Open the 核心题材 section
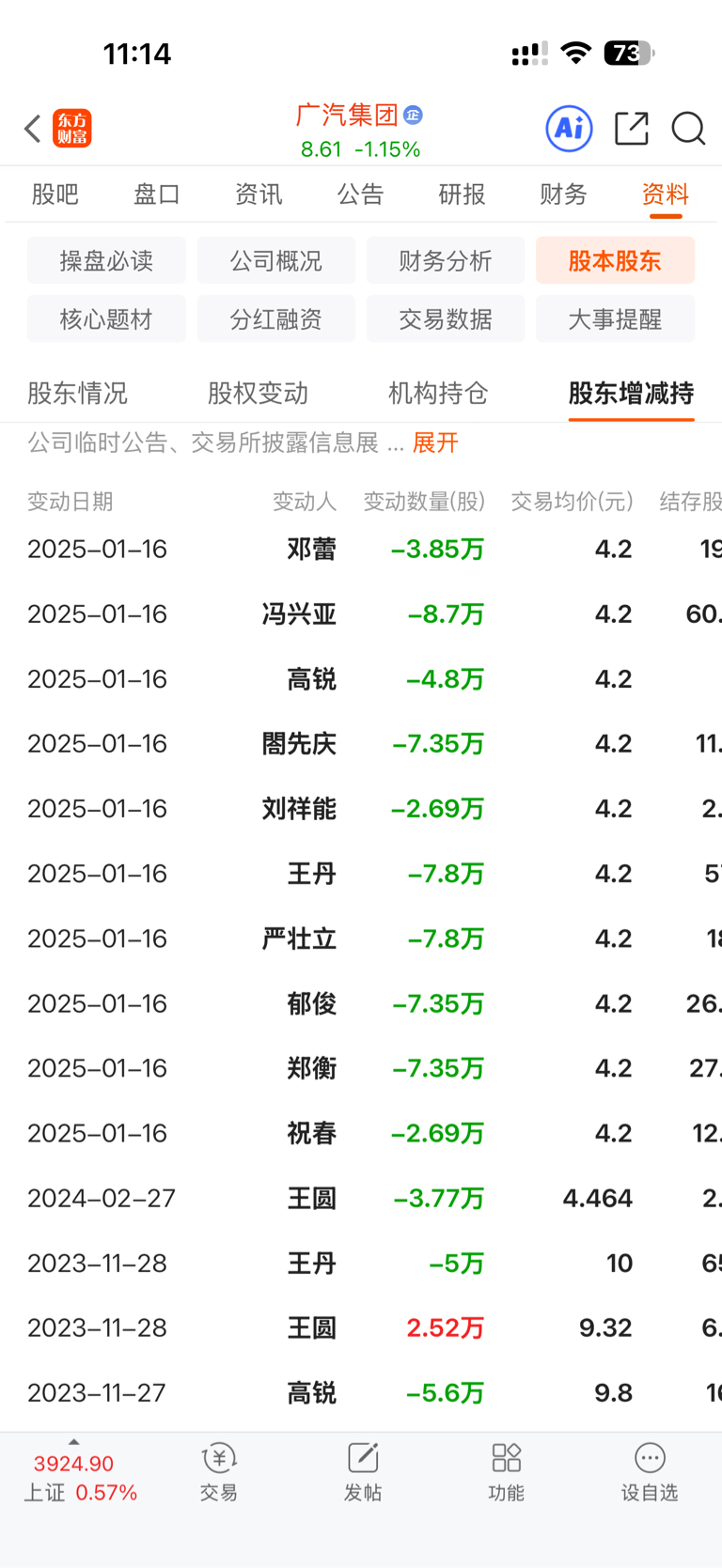Image resolution: width=722 pixels, height=1568 pixels. 106,318
